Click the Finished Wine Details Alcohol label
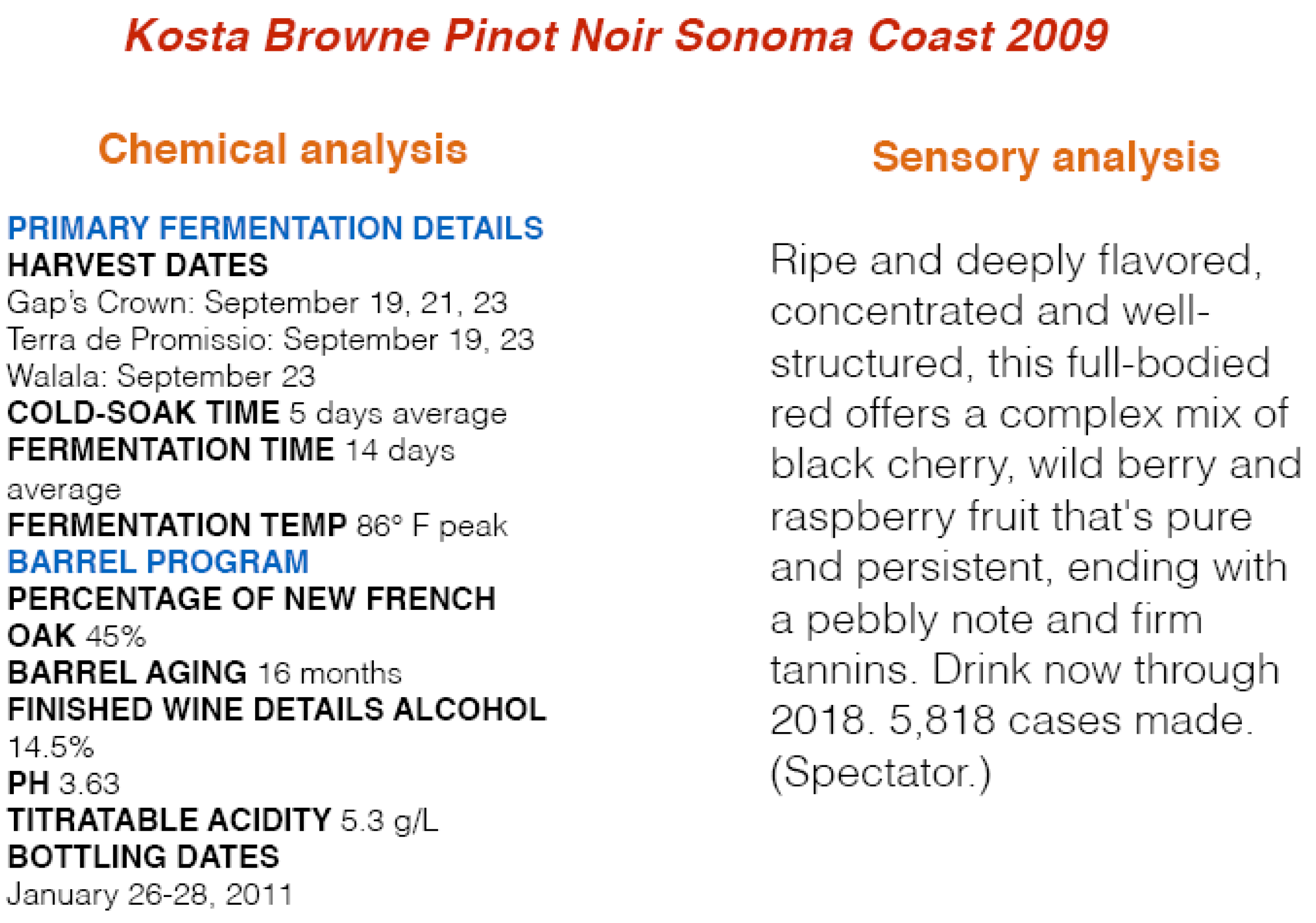The width and height of the screenshot is (1316, 923). [x=277, y=710]
